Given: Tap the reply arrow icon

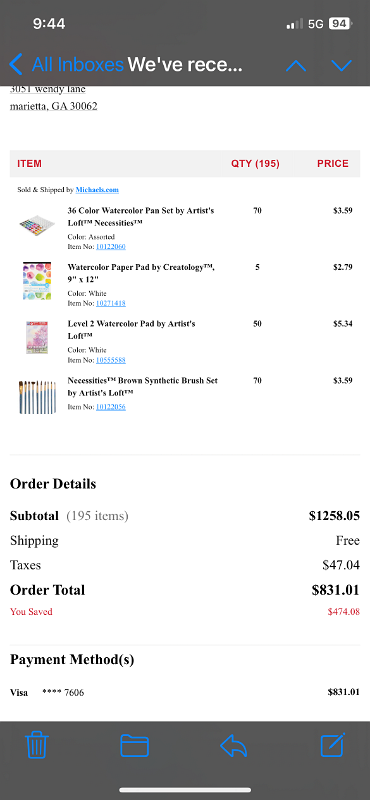Looking at the screenshot, I should point(234,746).
